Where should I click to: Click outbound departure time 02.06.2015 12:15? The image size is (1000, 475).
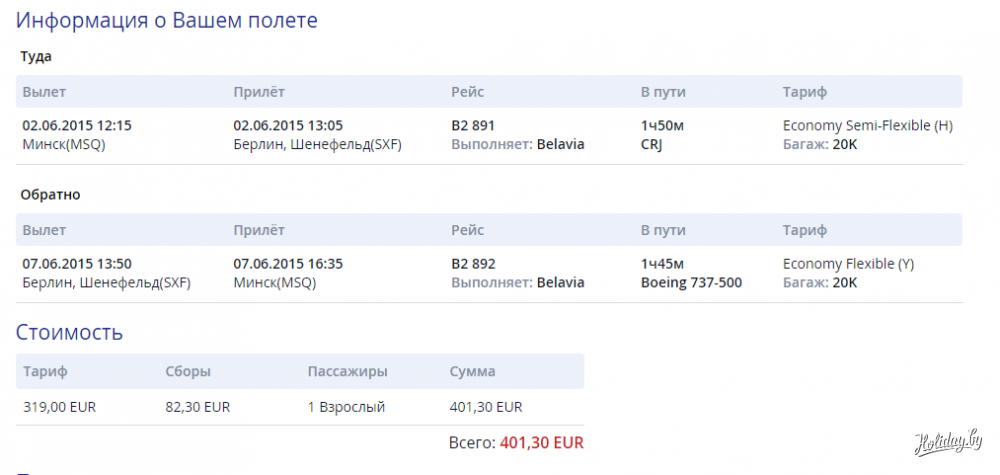(77, 126)
